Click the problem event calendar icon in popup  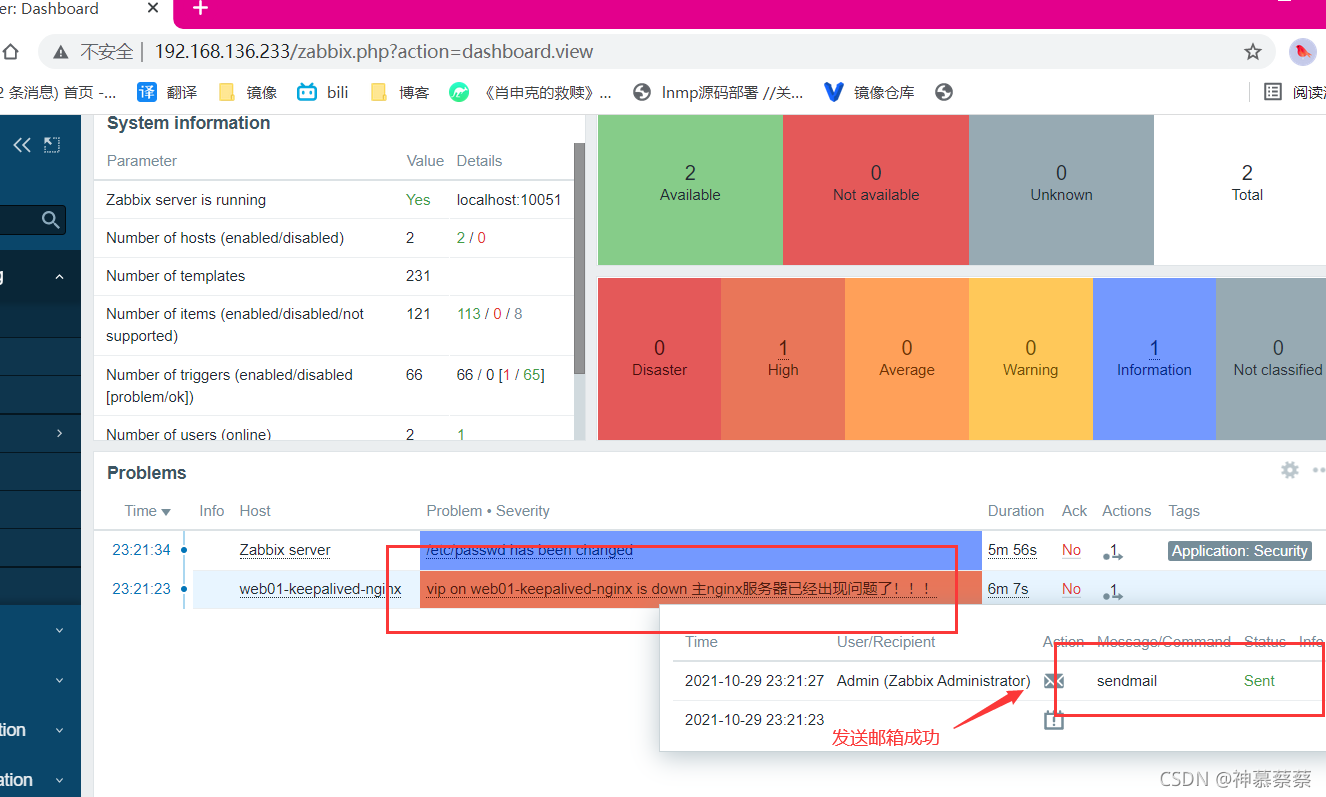[1053, 719]
